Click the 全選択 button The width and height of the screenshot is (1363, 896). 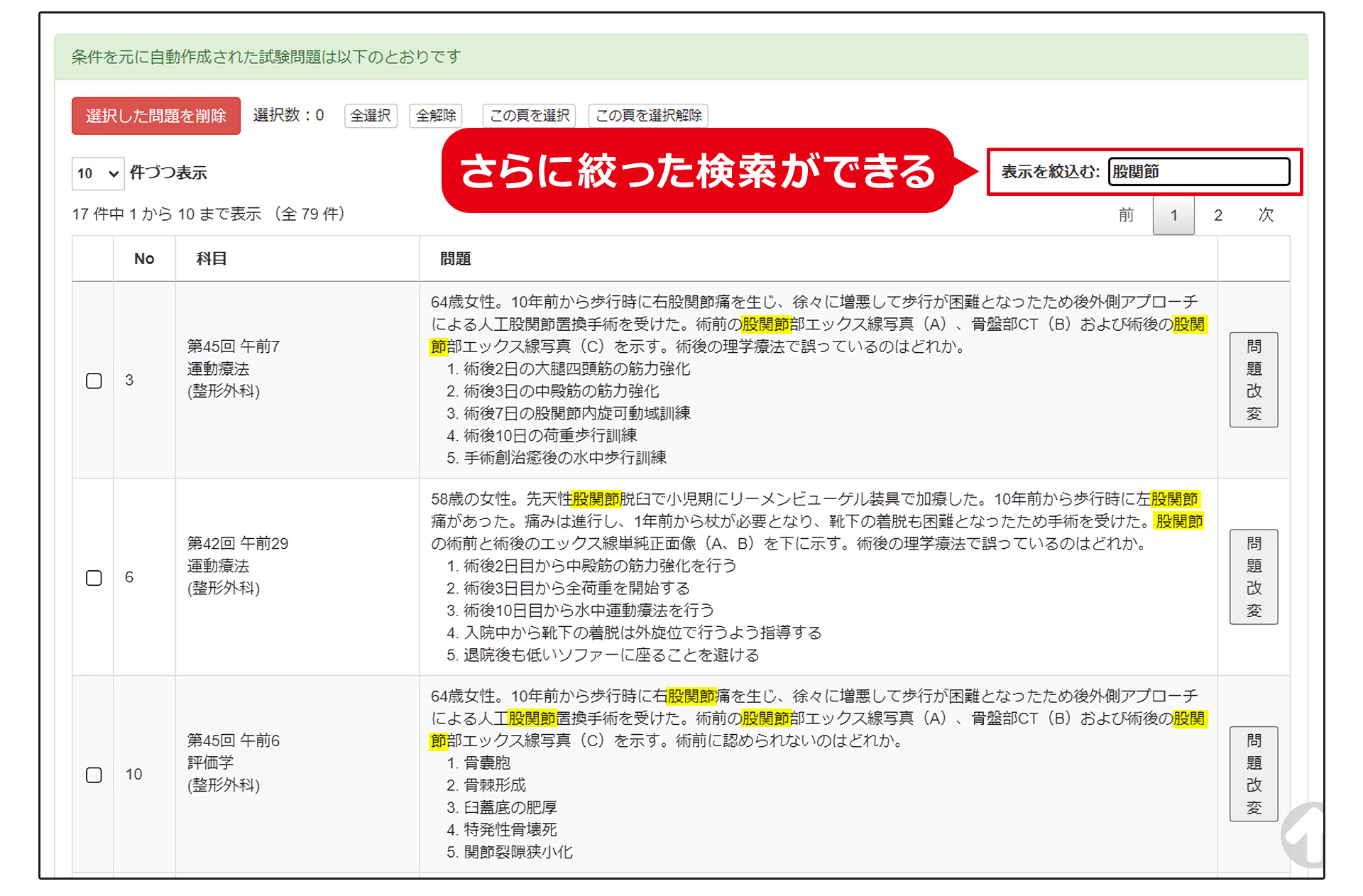click(x=371, y=116)
